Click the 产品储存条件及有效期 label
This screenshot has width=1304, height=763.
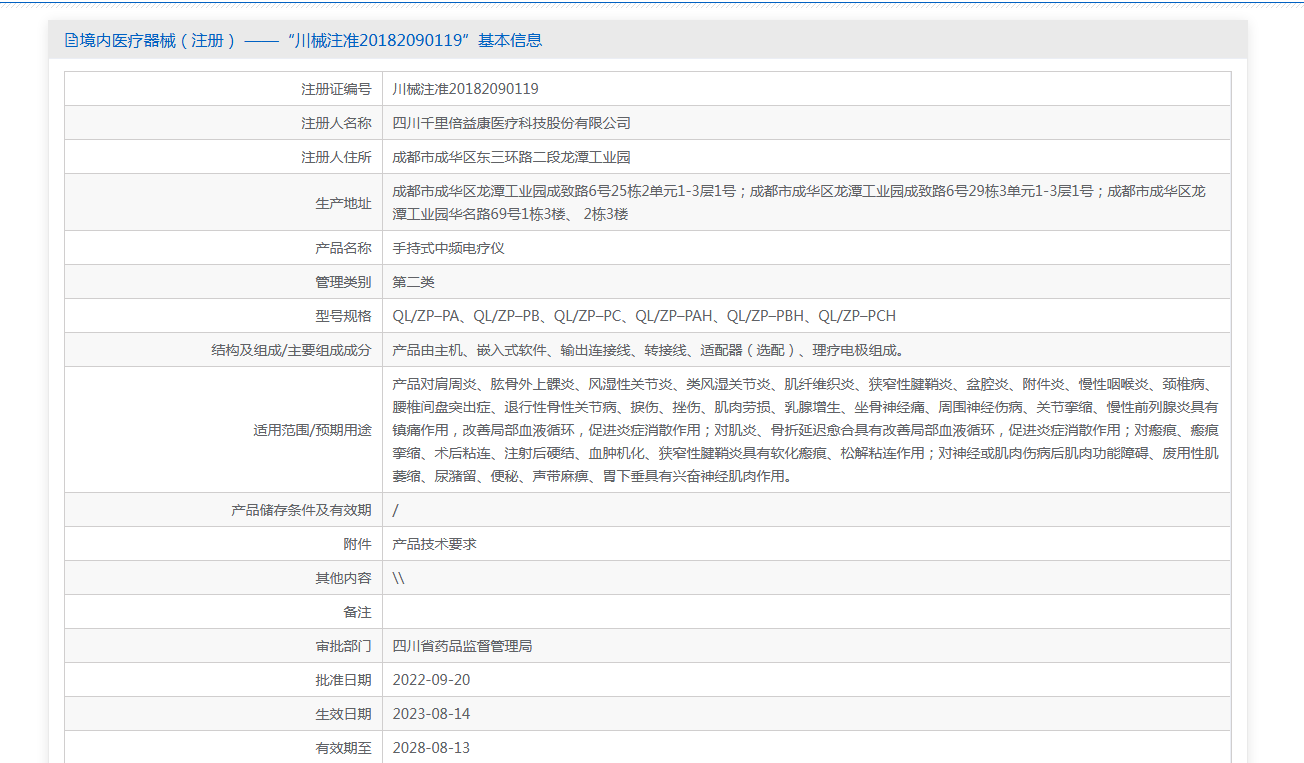click(x=301, y=510)
